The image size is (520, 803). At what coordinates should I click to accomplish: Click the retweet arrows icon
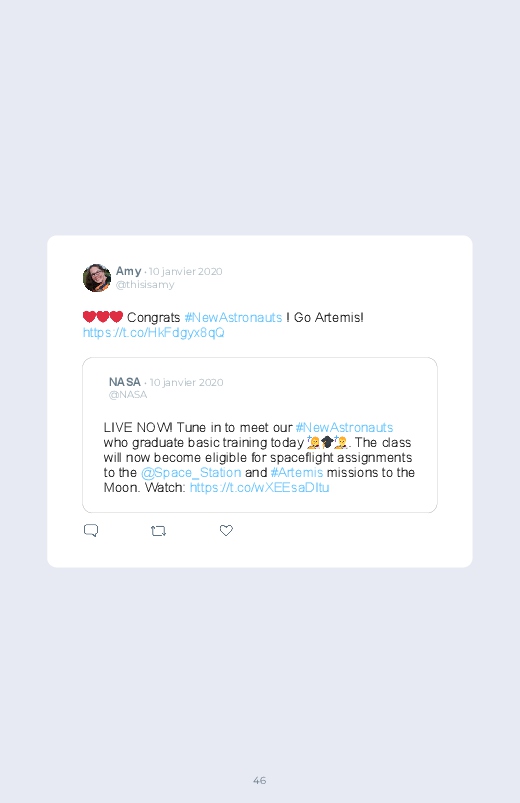point(159,531)
